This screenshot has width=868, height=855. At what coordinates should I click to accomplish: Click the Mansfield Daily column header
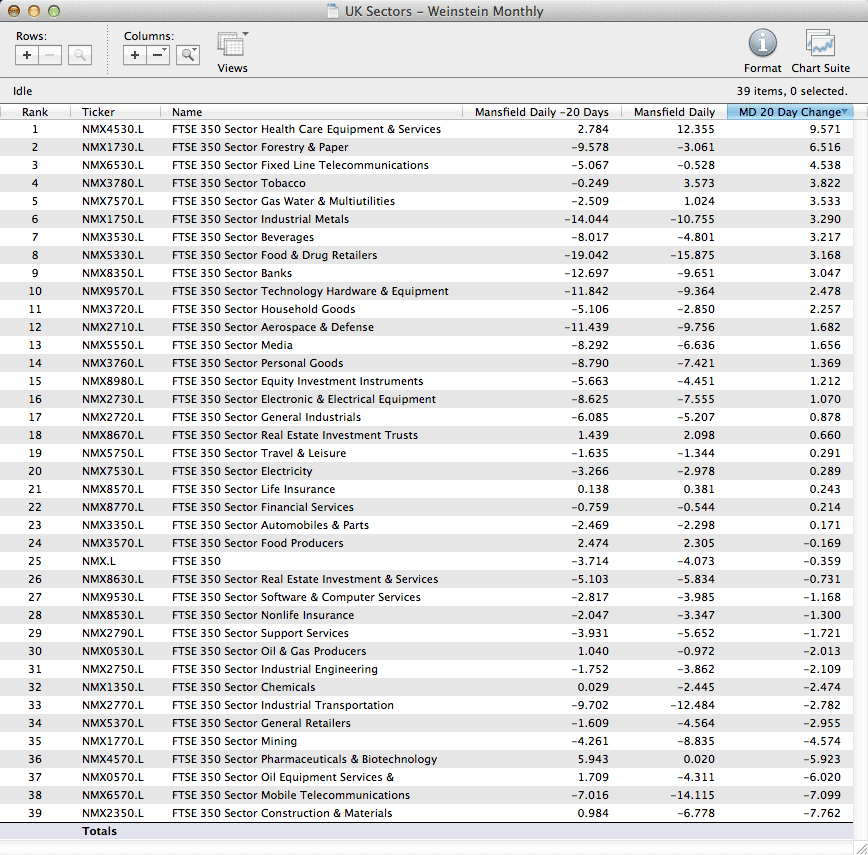click(674, 112)
